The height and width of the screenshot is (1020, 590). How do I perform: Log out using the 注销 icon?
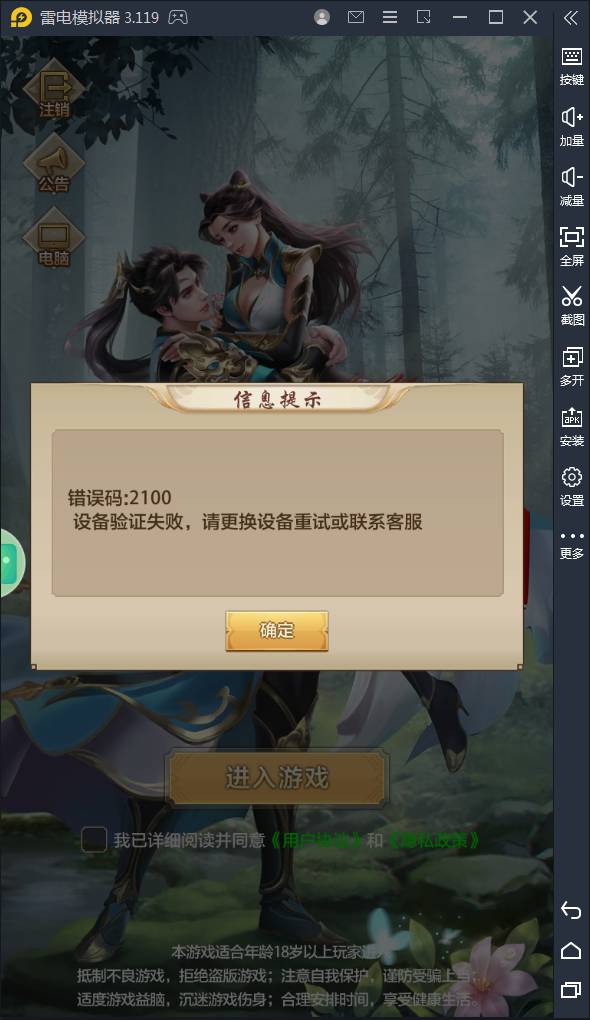[54, 91]
